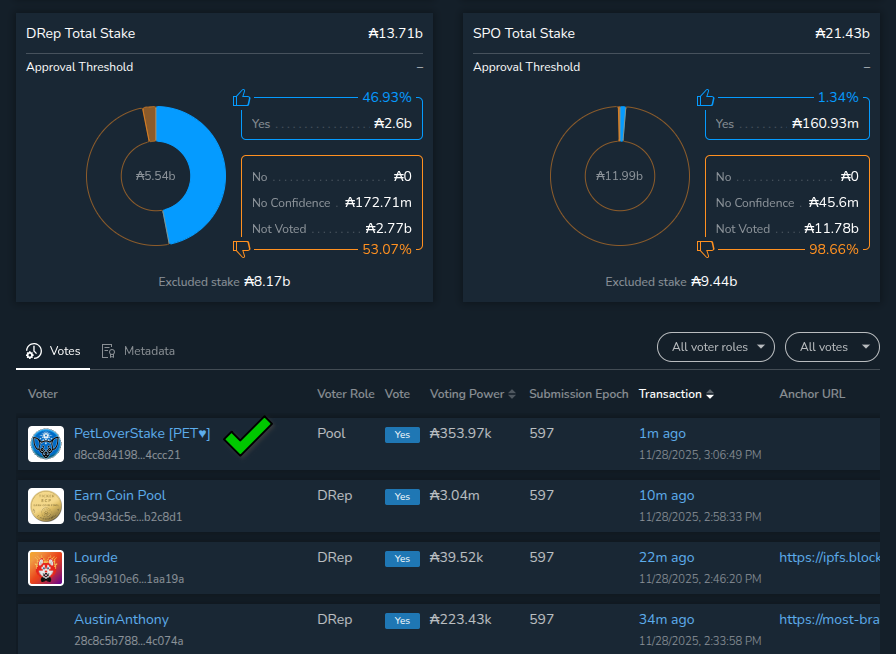
Task: Open the All votes filter dropdown
Action: pos(832,347)
